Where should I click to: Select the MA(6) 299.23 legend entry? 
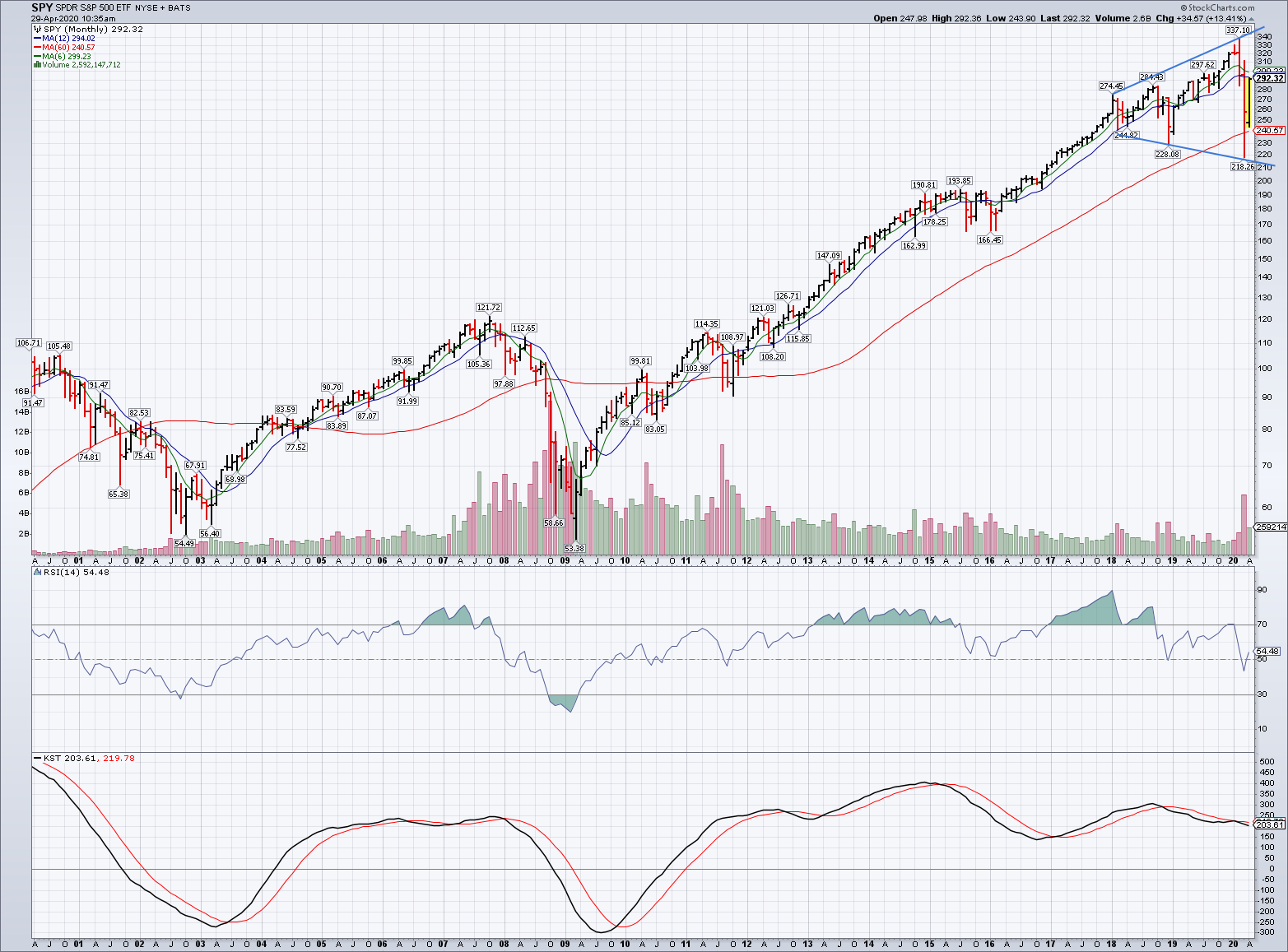click(66, 57)
